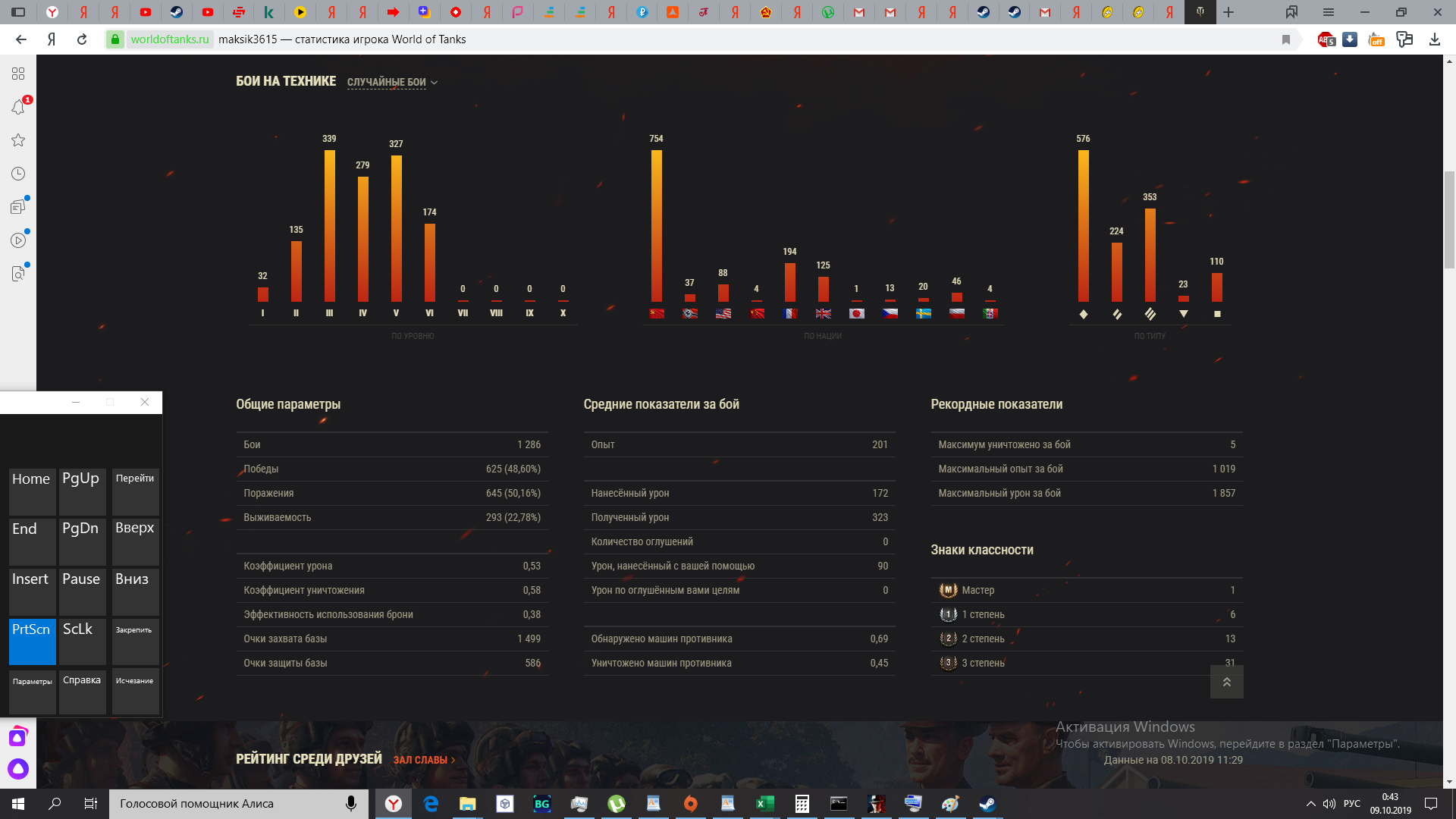Click the SPG square type icon
1456x819 pixels.
click(x=1217, y=314)
